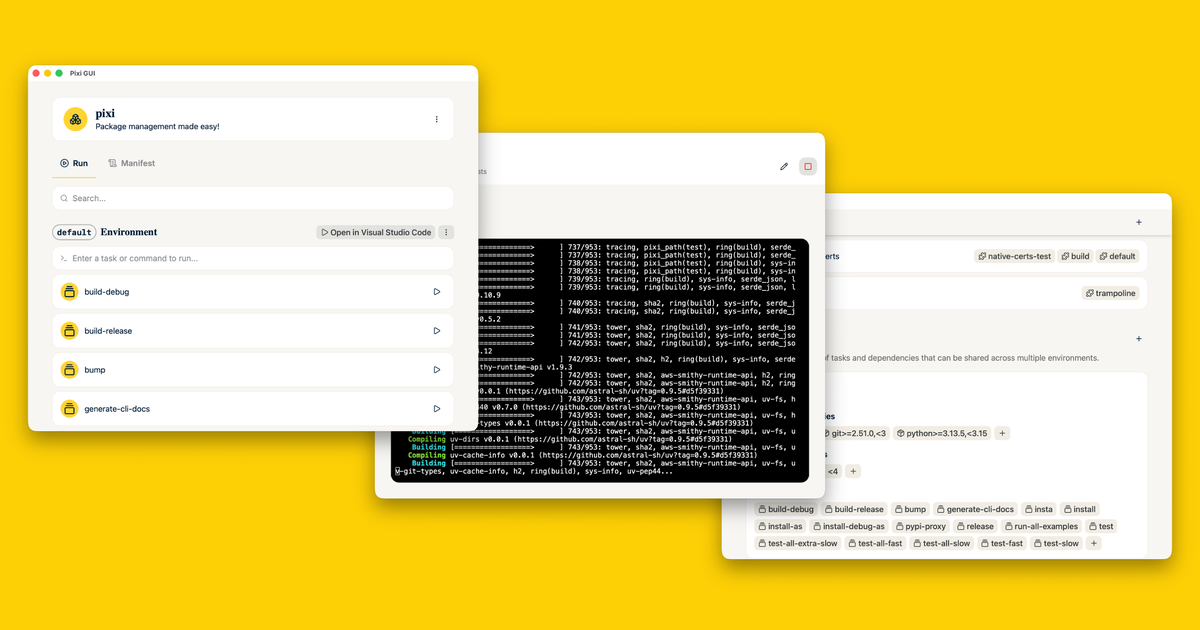Open the menu beside Open in Visual Studio Code
Screen dimensions: 1200x630
446,231
